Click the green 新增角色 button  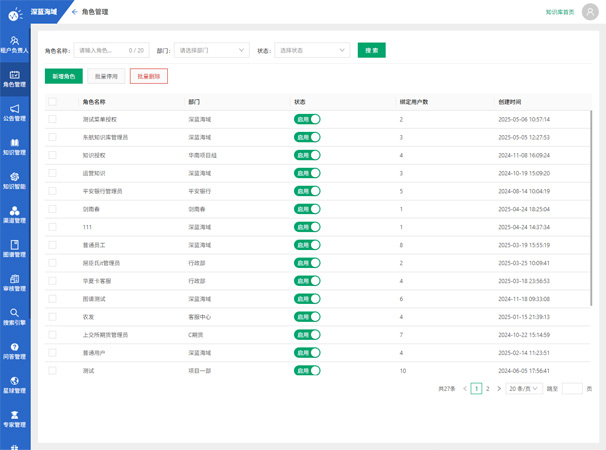tap(64, 75)
